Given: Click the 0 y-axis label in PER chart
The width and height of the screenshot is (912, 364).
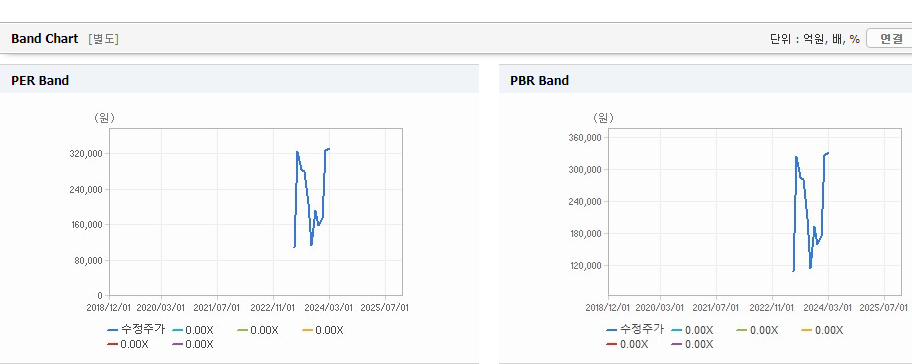Looking at the screenshot, I should tap(100, 295).
